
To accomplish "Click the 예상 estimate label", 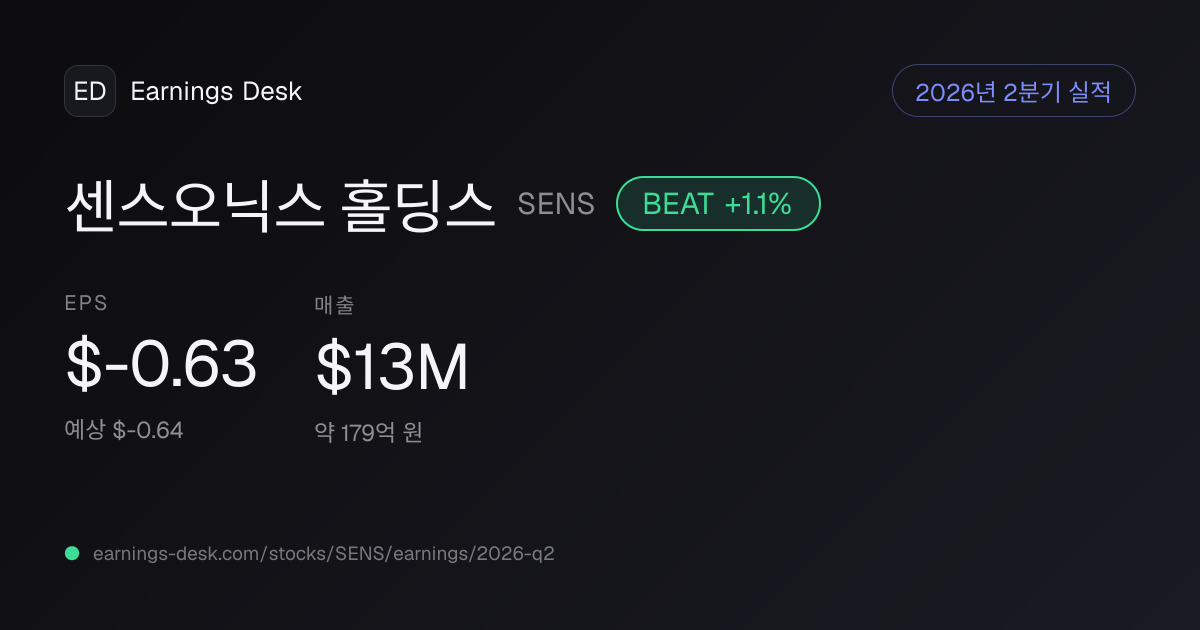I will [x=85, y=430].
